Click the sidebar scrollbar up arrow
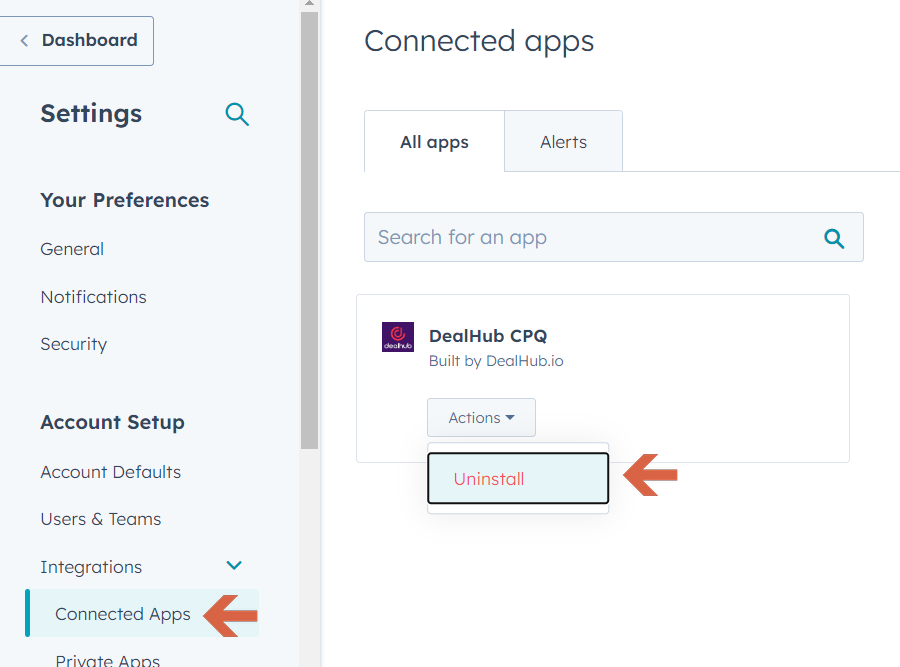The height and width of the screenshot is (667, 900). tap(309, 3)
